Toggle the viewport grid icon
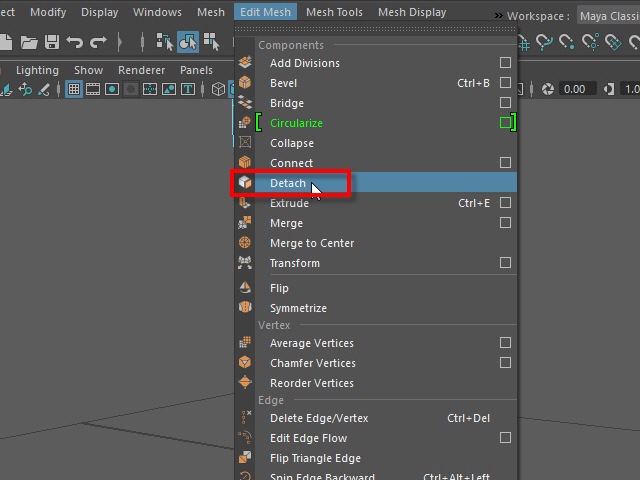Image resolution: width=640 pixels, height=480 pixels. click(73, 89)
